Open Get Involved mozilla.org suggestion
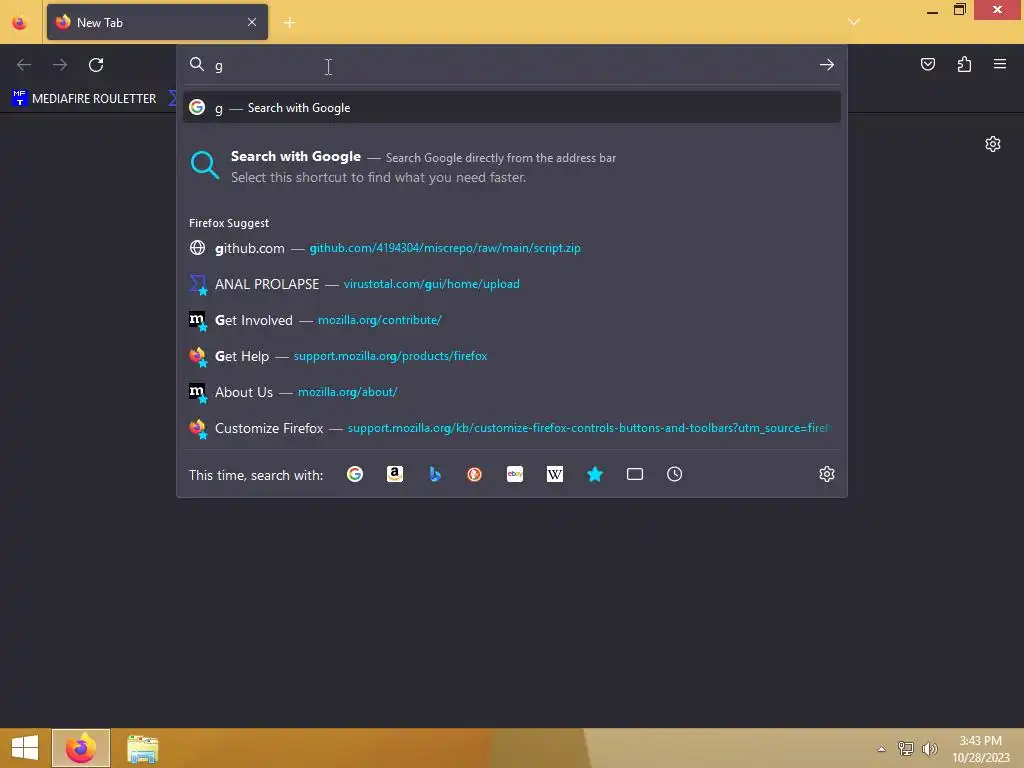 click(512, 320)
